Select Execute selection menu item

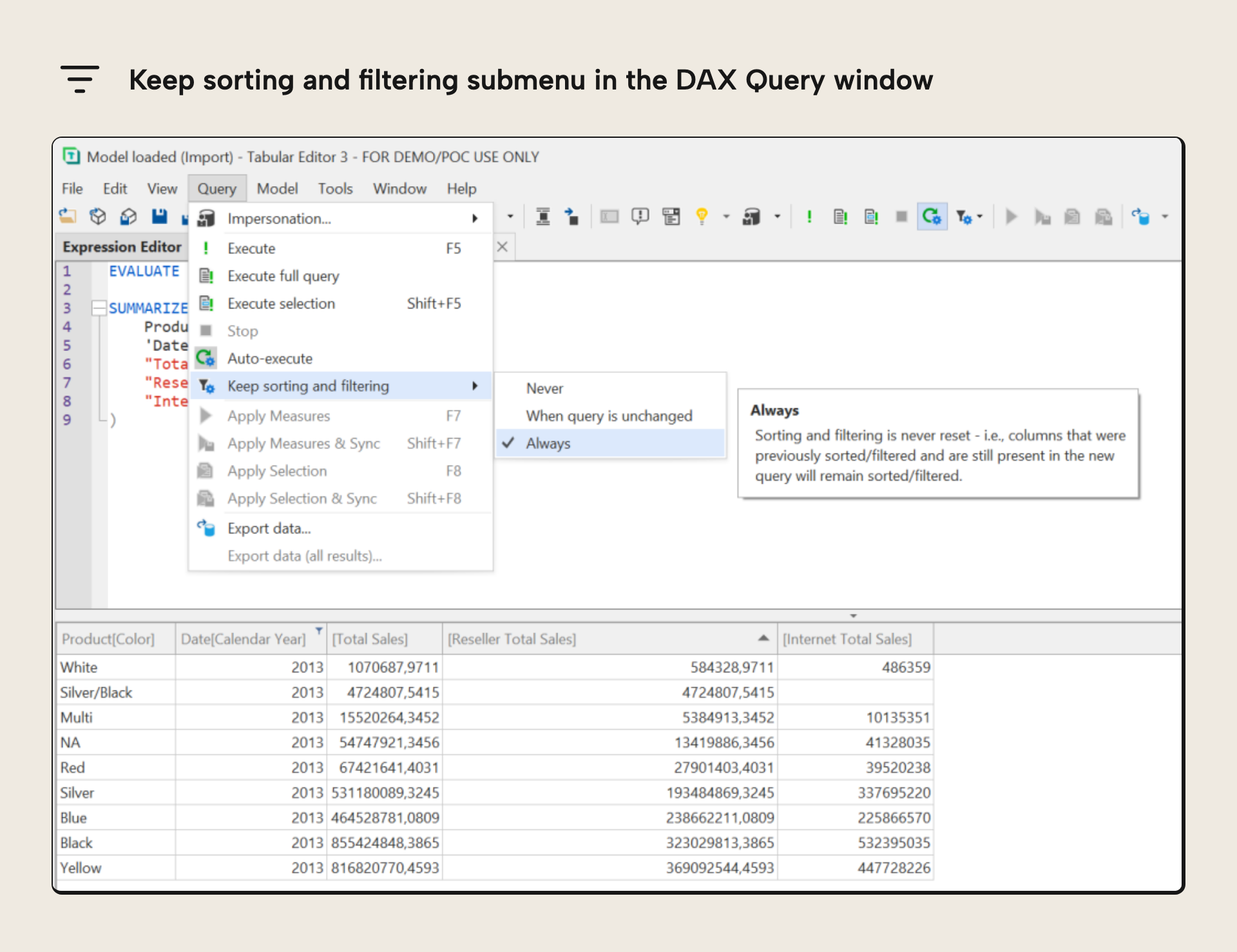341,303
